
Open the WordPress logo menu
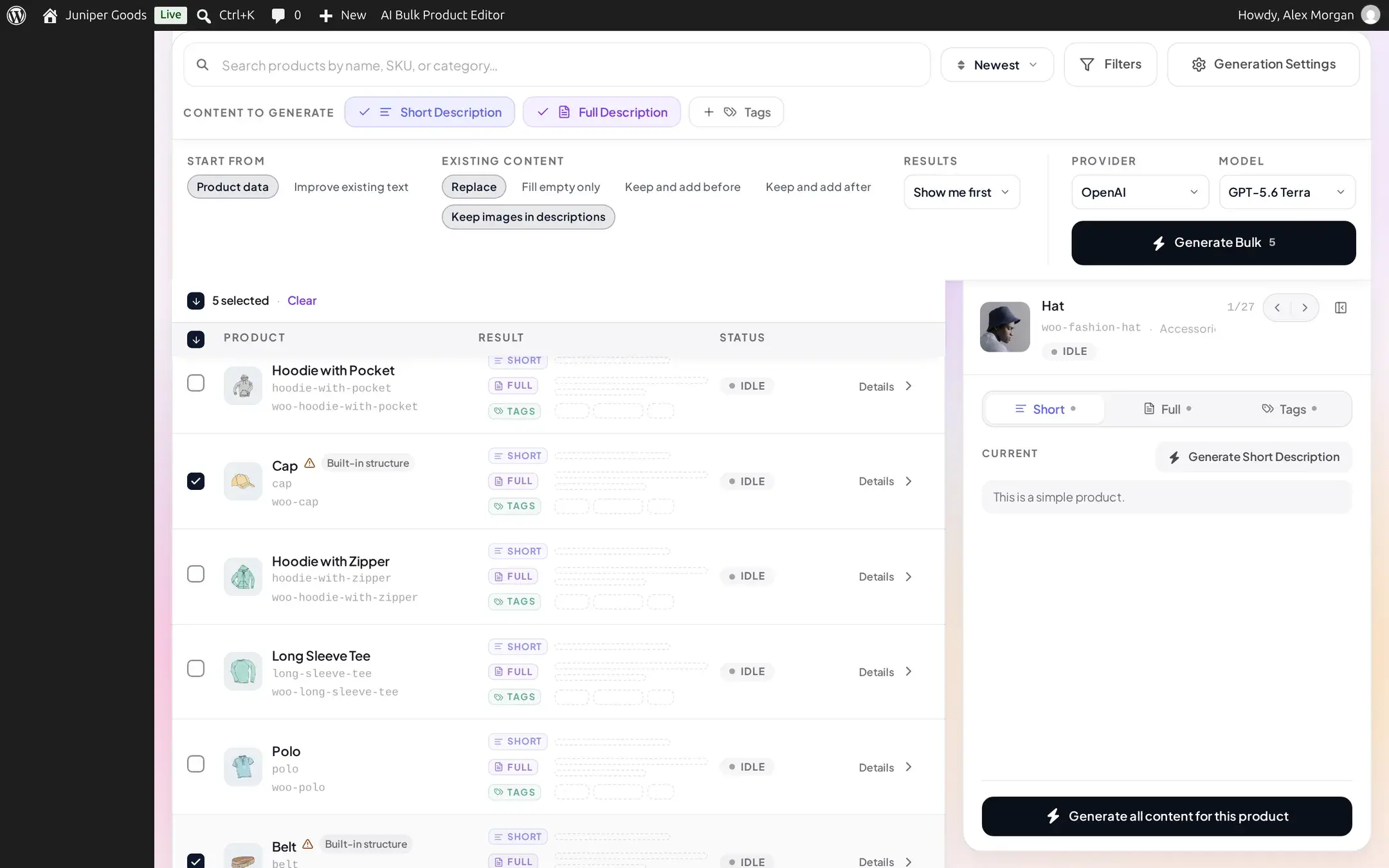tap(16, 15)
